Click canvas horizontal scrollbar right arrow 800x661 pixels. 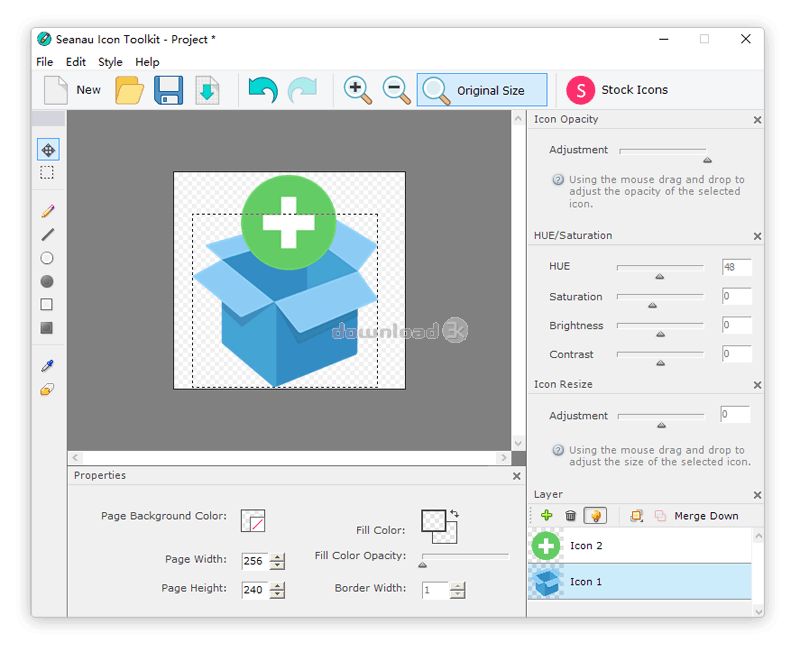click(x=504, y=457)
